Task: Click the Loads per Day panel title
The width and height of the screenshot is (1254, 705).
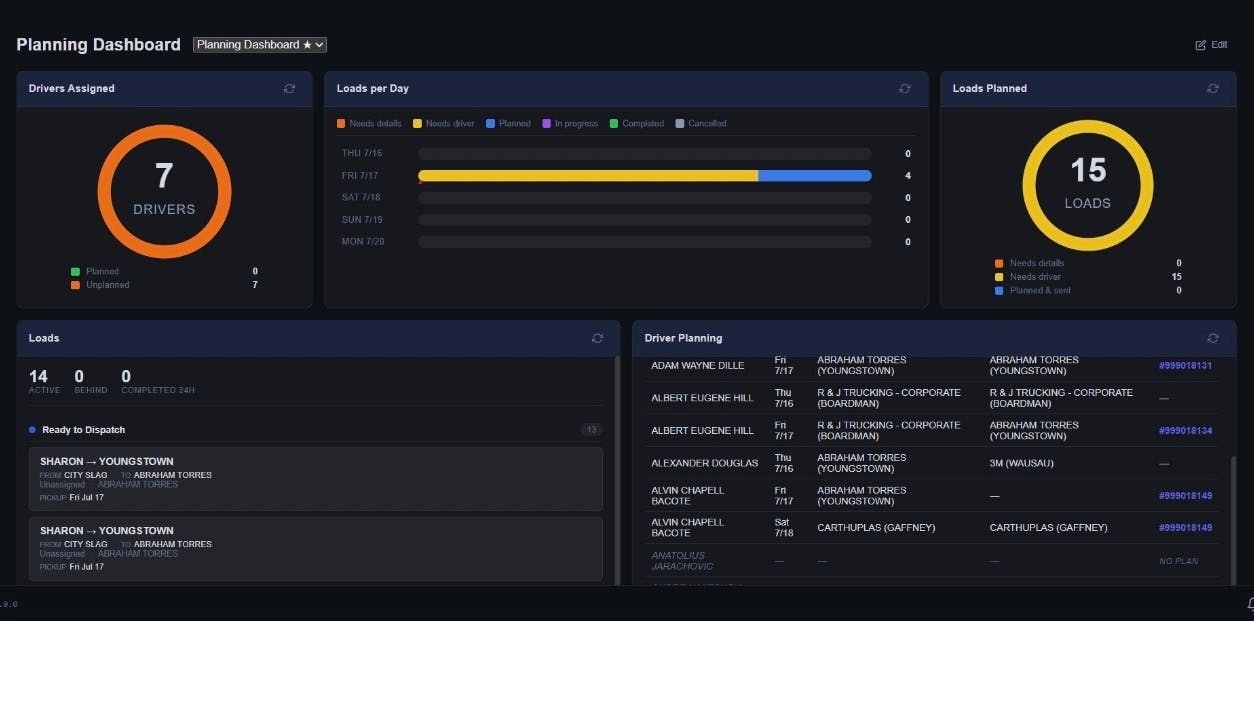Action: point(373,88)
